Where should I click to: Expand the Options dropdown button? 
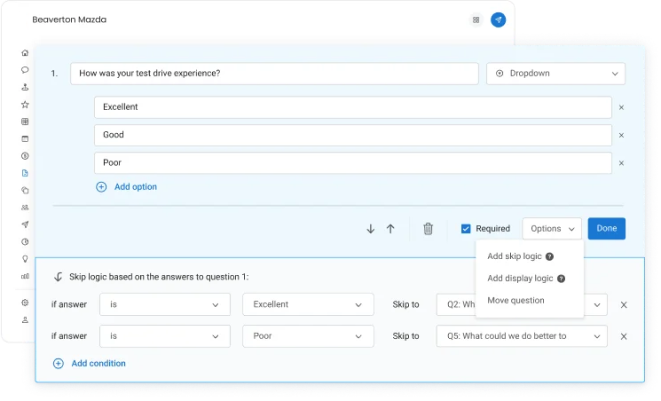[x=551, y=228]
